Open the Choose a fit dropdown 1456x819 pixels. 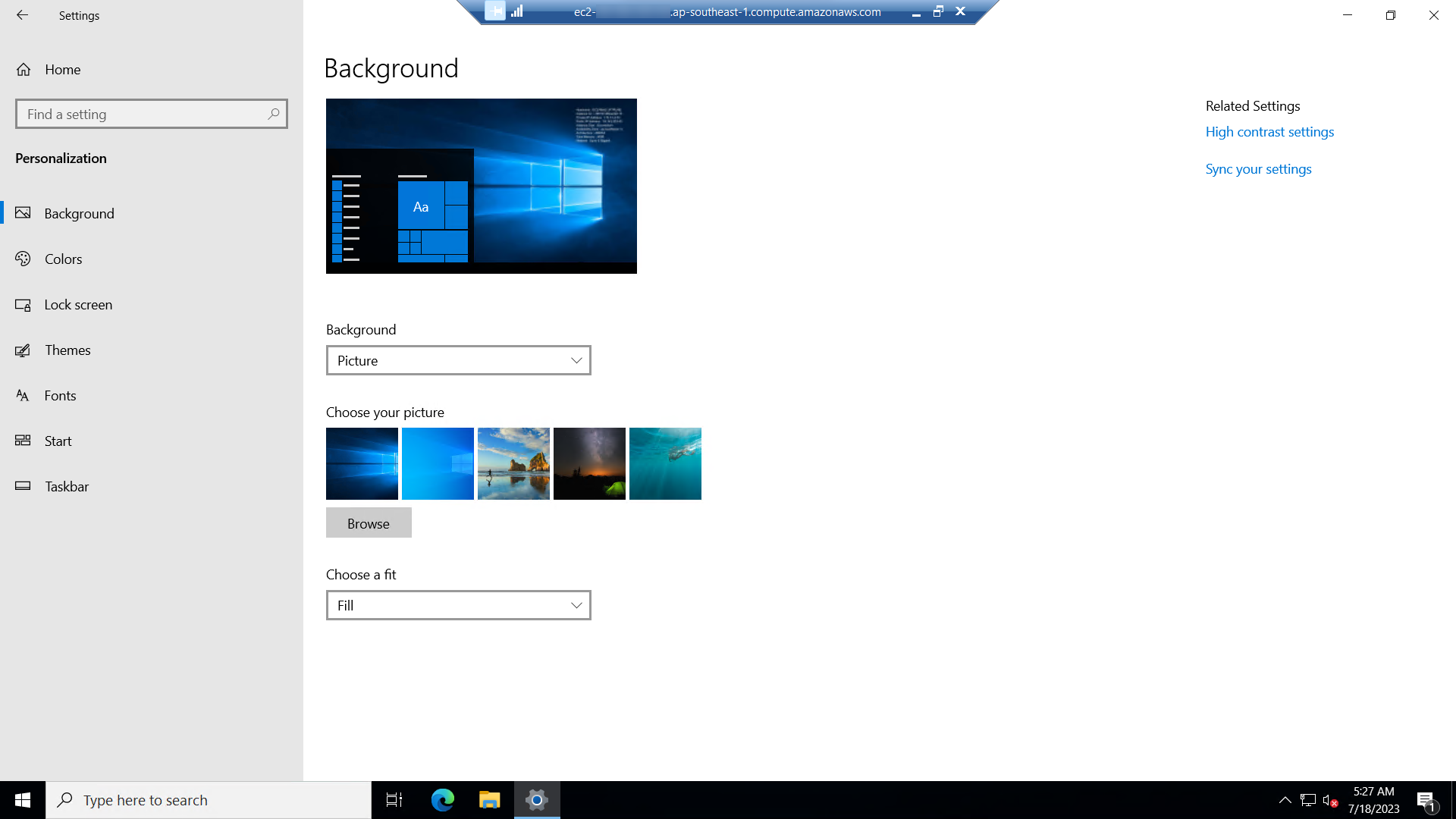click(458, 605)
